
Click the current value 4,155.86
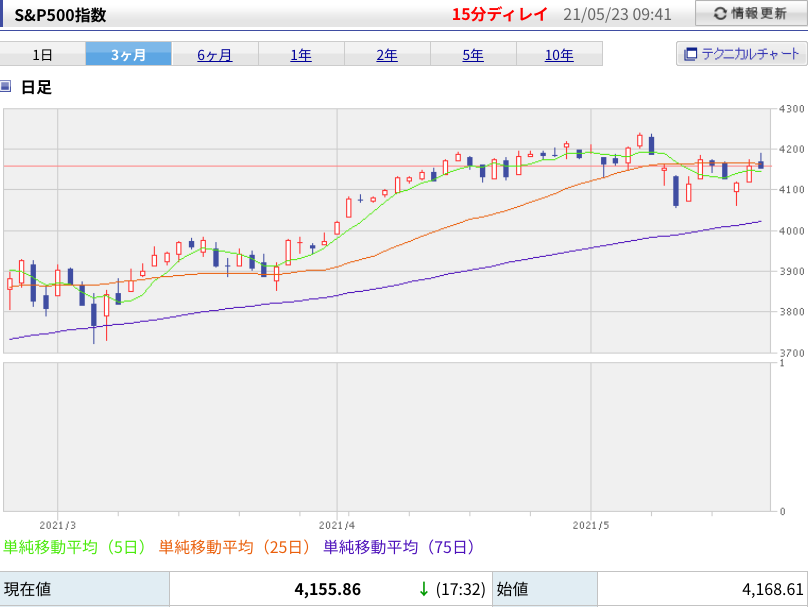(x=328, y=589)
